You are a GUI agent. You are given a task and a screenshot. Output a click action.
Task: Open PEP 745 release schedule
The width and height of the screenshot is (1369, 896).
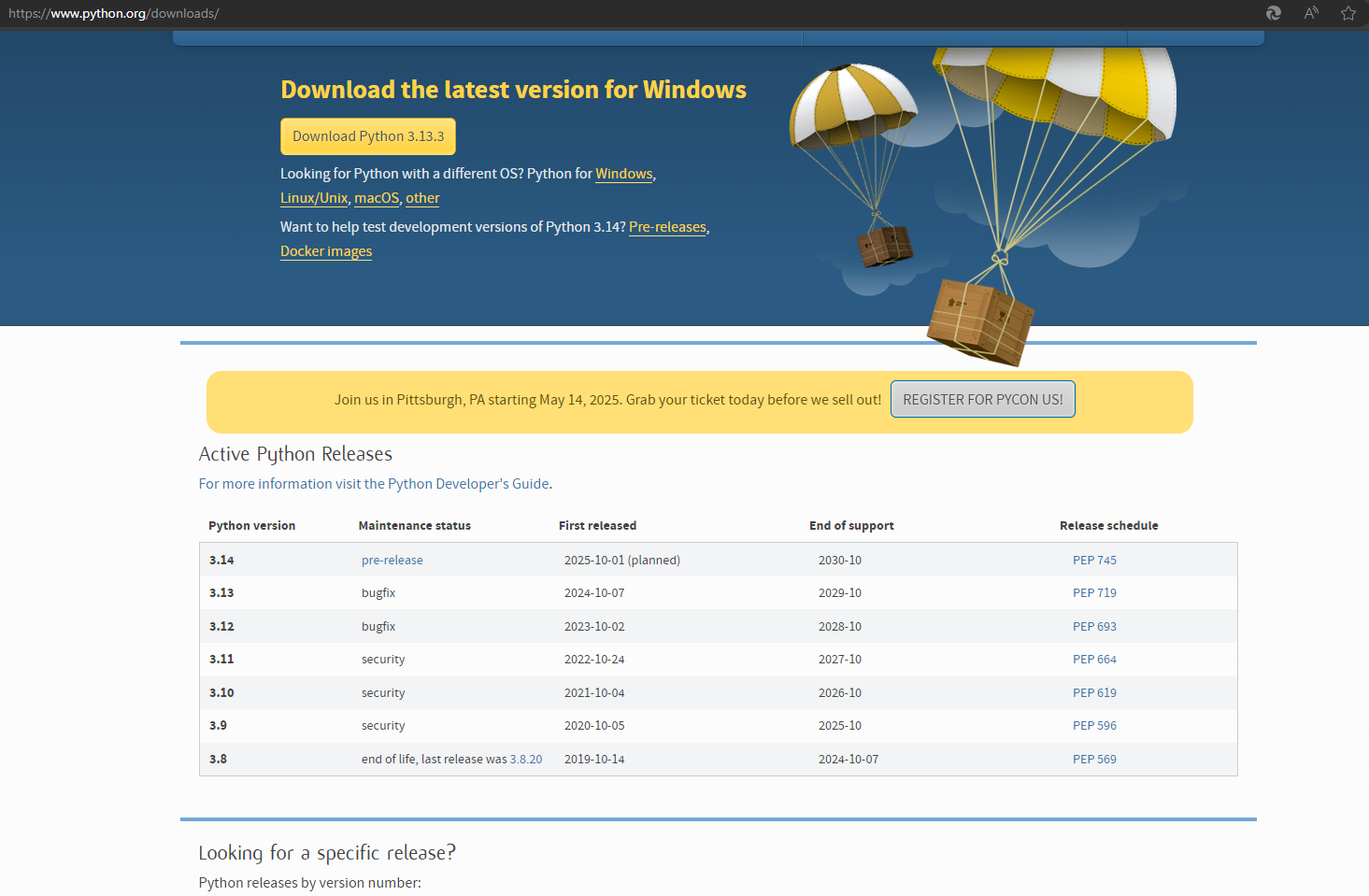coord(1094,561)
